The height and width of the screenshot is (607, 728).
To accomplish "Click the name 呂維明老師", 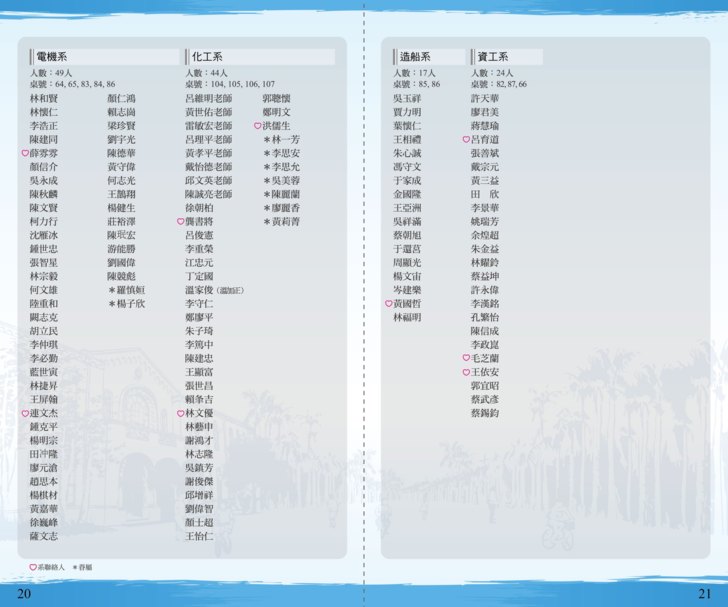I will pos(208,99).
